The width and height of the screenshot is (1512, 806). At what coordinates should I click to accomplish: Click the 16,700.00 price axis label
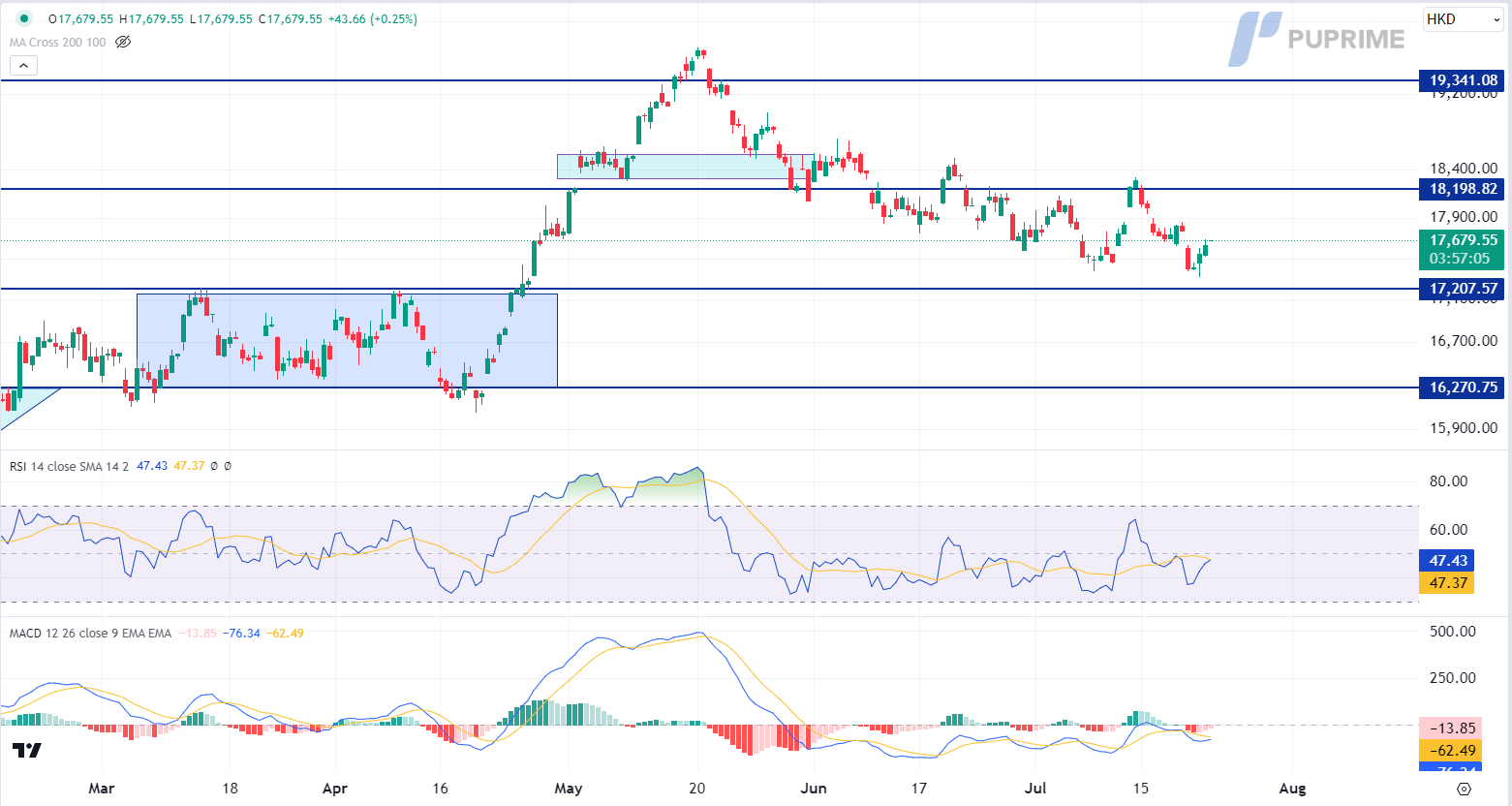[1464, 341]
